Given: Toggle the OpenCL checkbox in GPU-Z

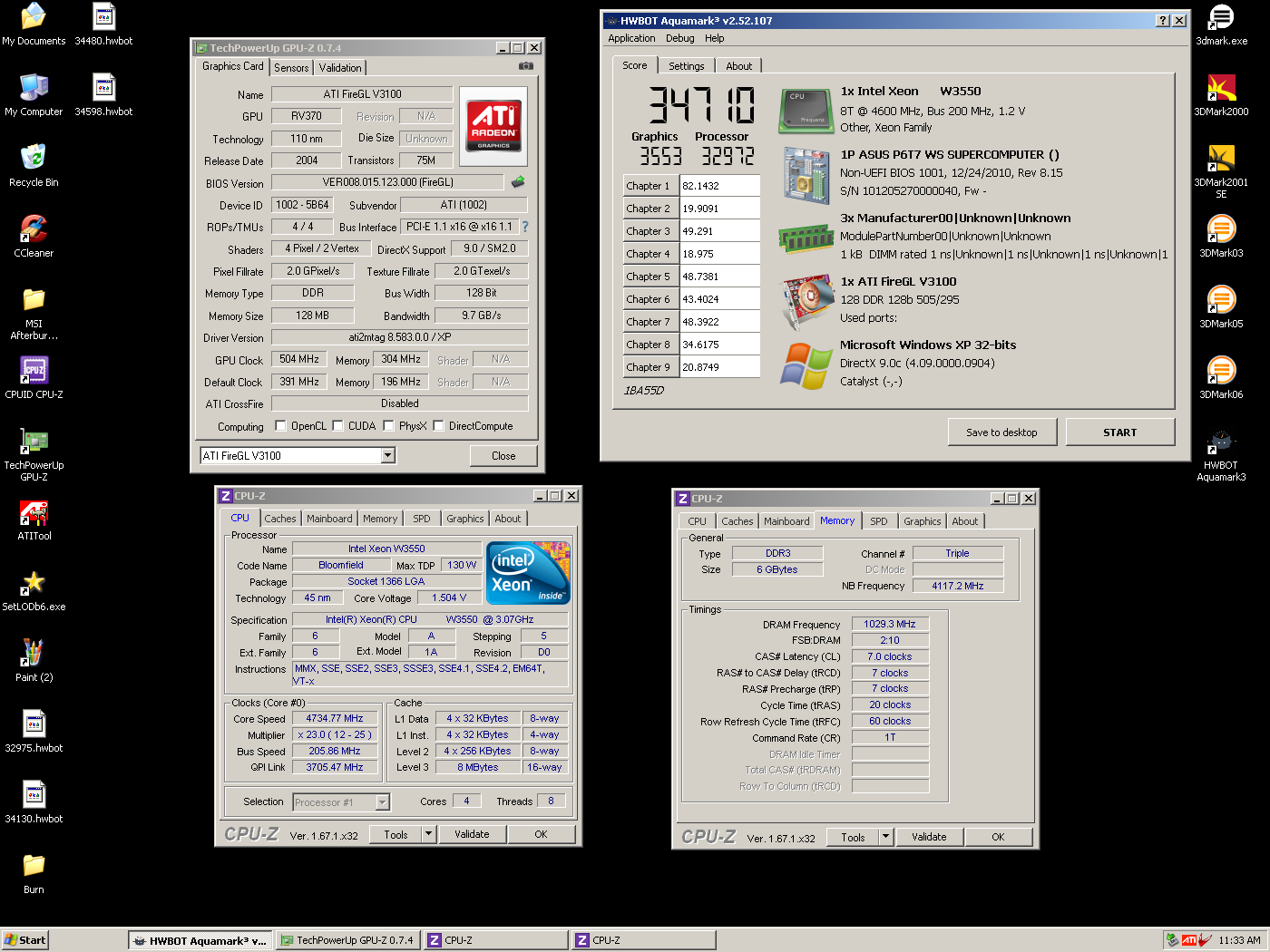Looking at the screenshot, I should [280, 426].
